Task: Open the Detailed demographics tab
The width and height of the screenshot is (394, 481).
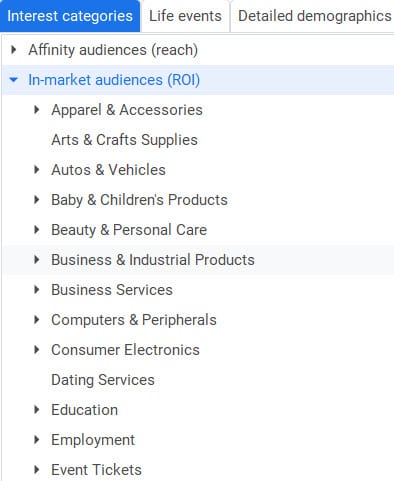Action: pos(314,16)
